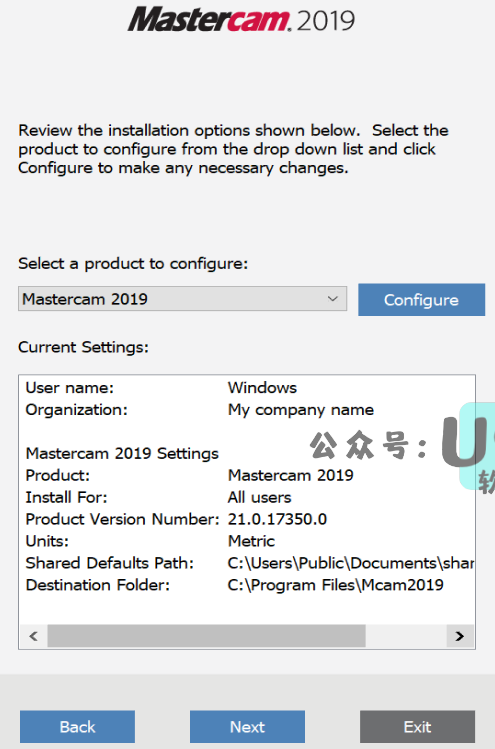Proceed with the Next button

(248, 727)
